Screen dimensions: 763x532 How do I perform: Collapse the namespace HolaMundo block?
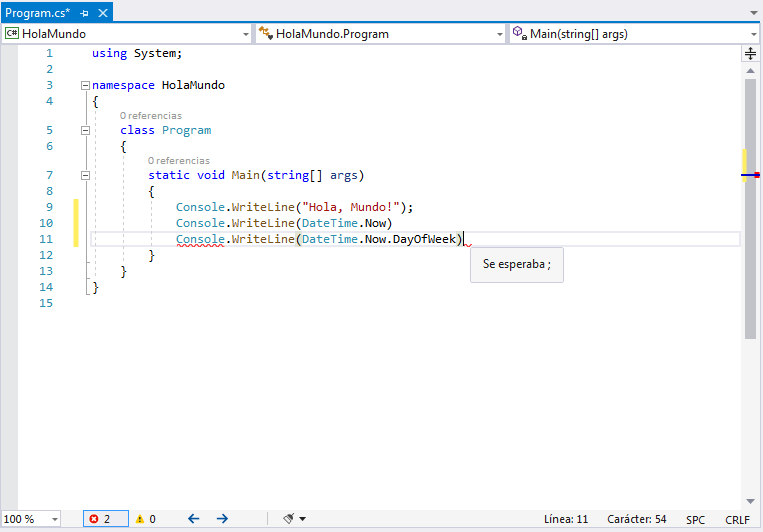pos(85,86)
